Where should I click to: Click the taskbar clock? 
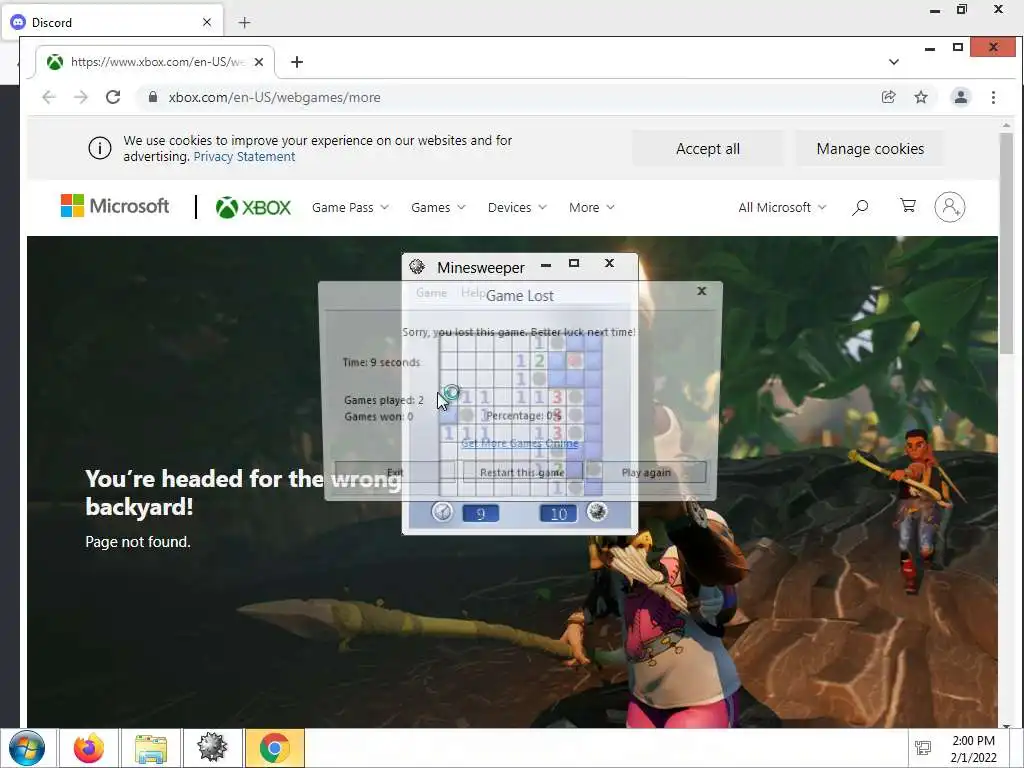973,749
